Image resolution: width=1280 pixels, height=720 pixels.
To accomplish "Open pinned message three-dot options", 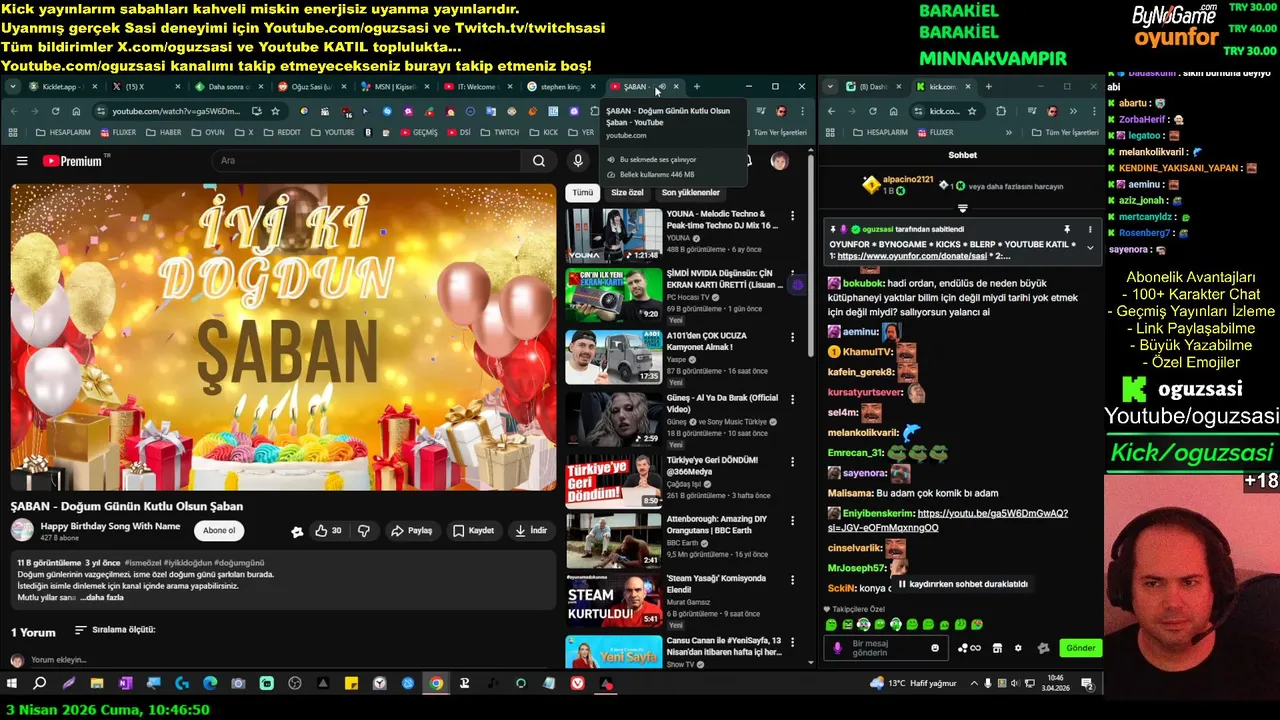I will click(x=1090, y=229).
